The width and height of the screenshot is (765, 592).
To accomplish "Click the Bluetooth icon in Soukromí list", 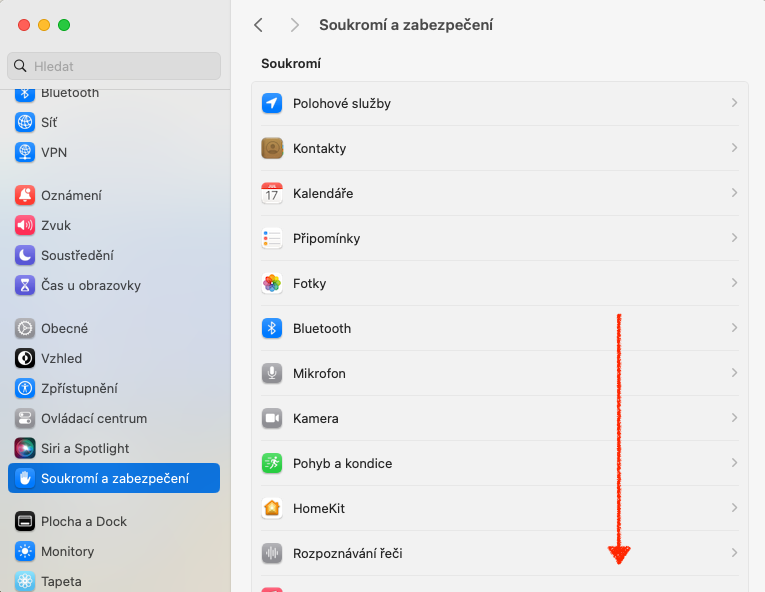I will (272, 328).
